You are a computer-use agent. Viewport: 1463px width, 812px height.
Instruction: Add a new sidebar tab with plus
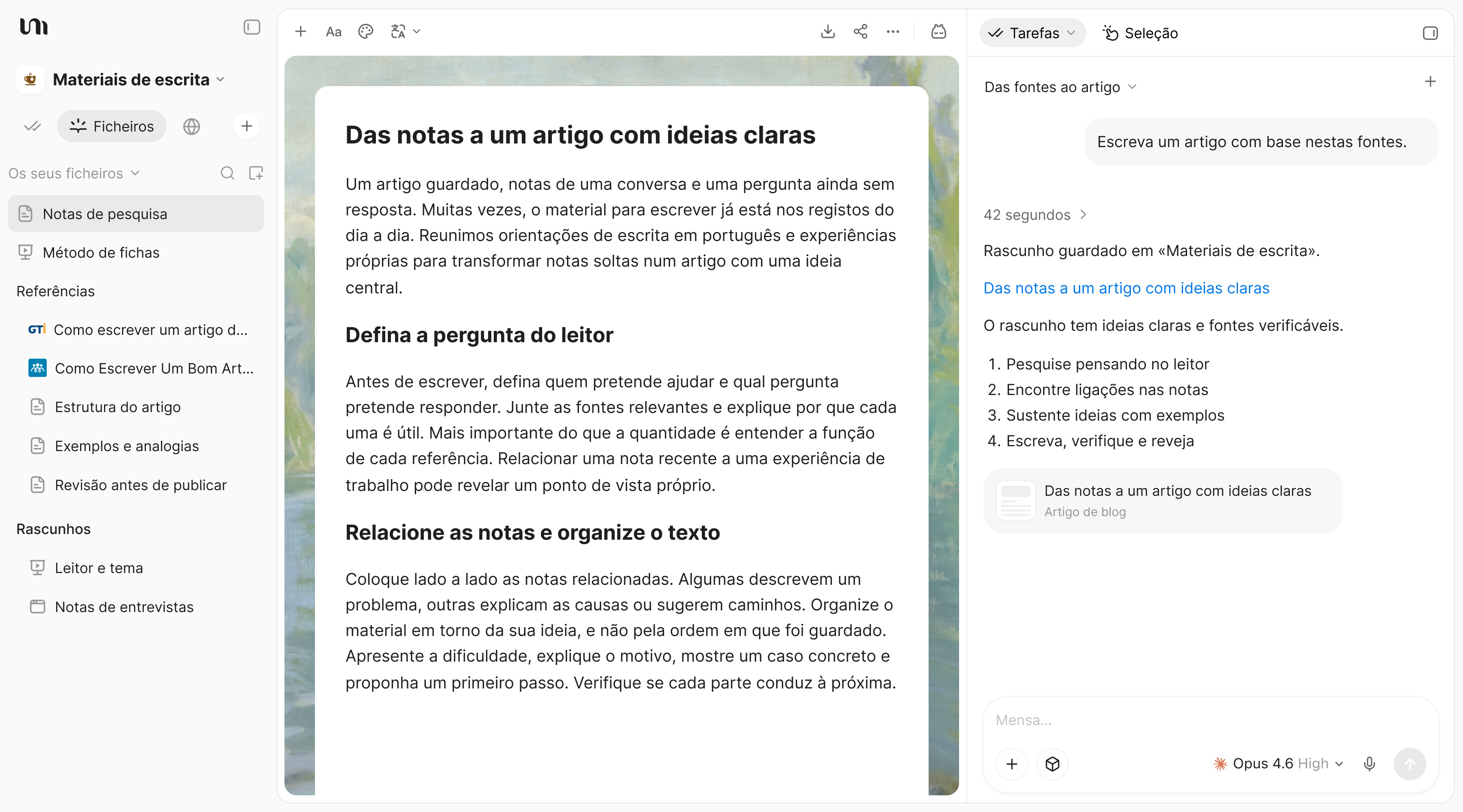click(247, 126)
